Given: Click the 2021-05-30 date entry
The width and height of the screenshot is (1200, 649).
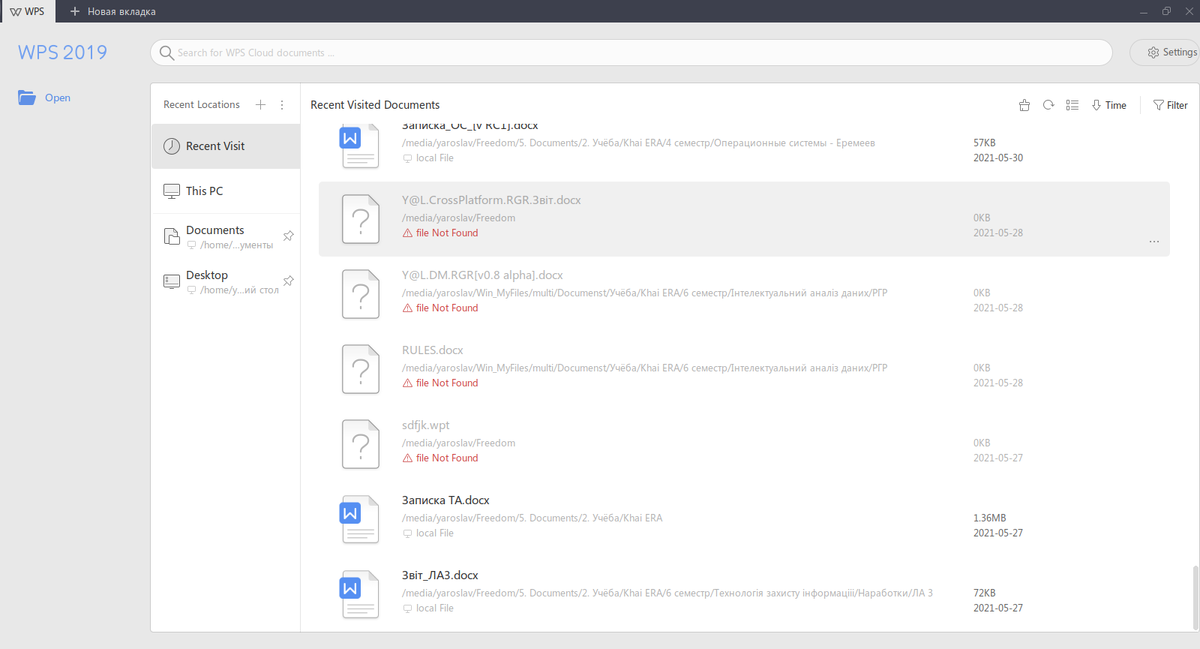Looking at the screenshot, I should point(998,158).
